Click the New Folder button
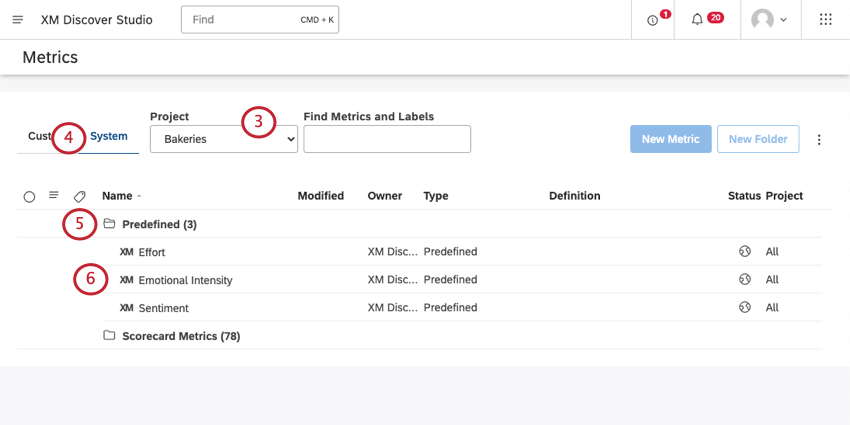This screenshot has width=850, height=425. [758, 139]
